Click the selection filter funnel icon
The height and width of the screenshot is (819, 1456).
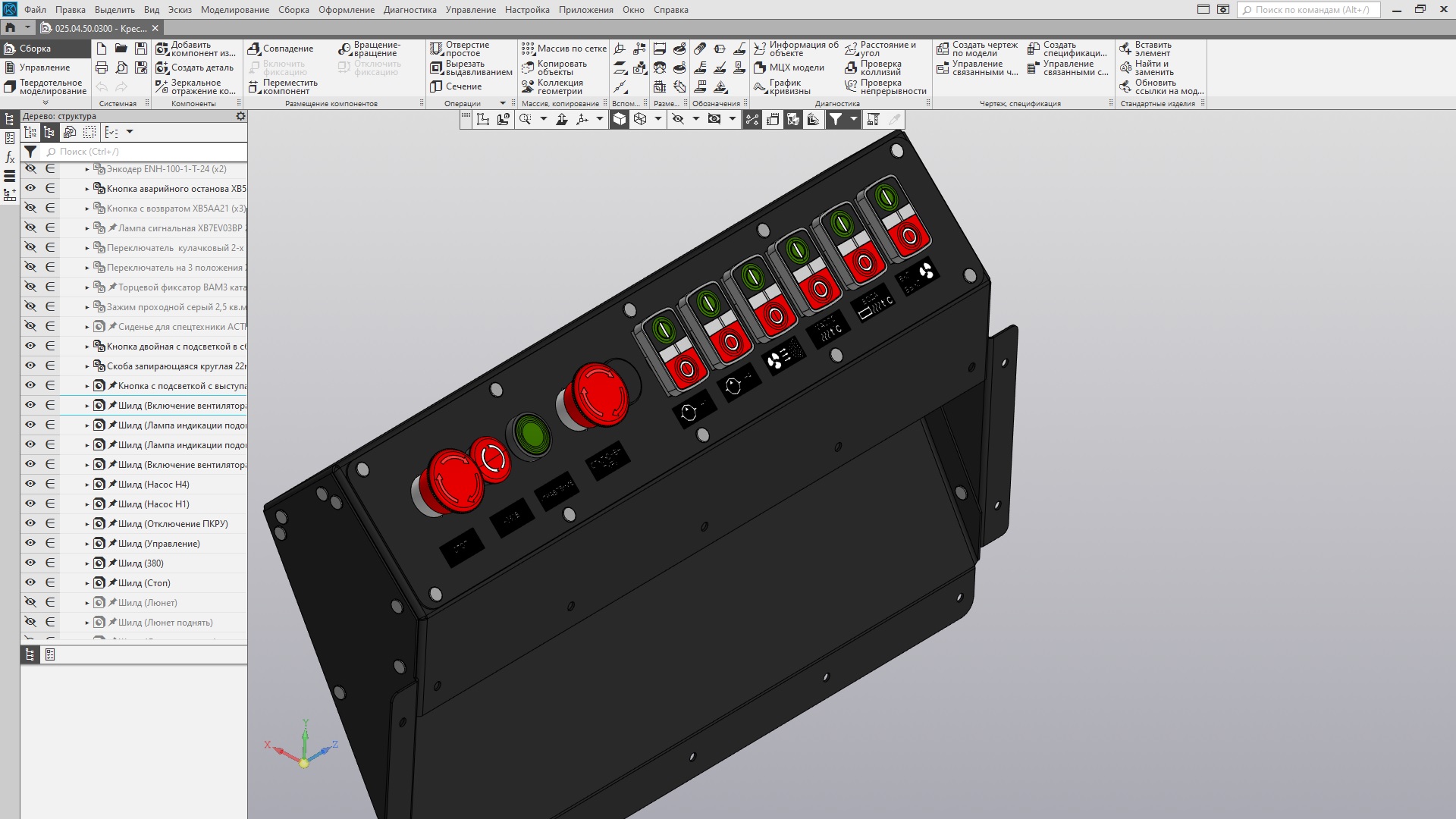pos(835,119)
